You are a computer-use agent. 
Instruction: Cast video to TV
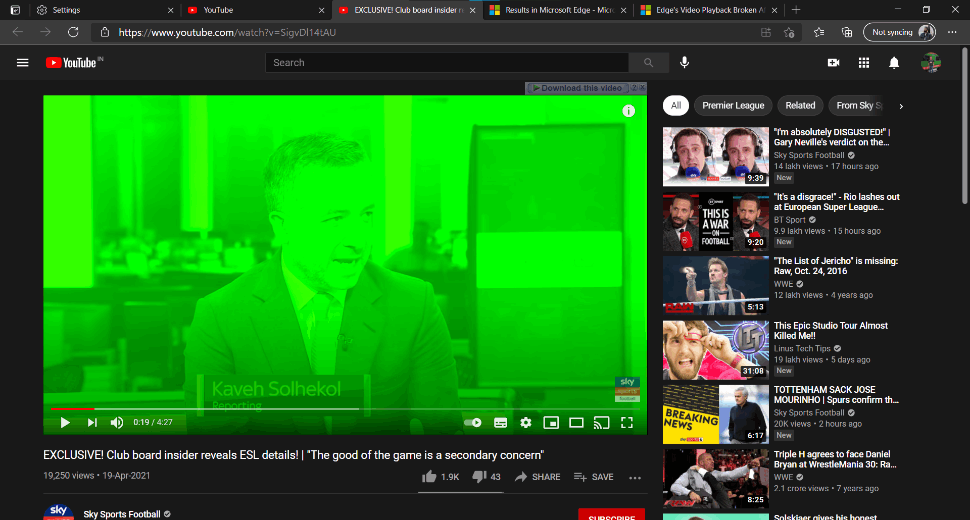coord(601,422)
